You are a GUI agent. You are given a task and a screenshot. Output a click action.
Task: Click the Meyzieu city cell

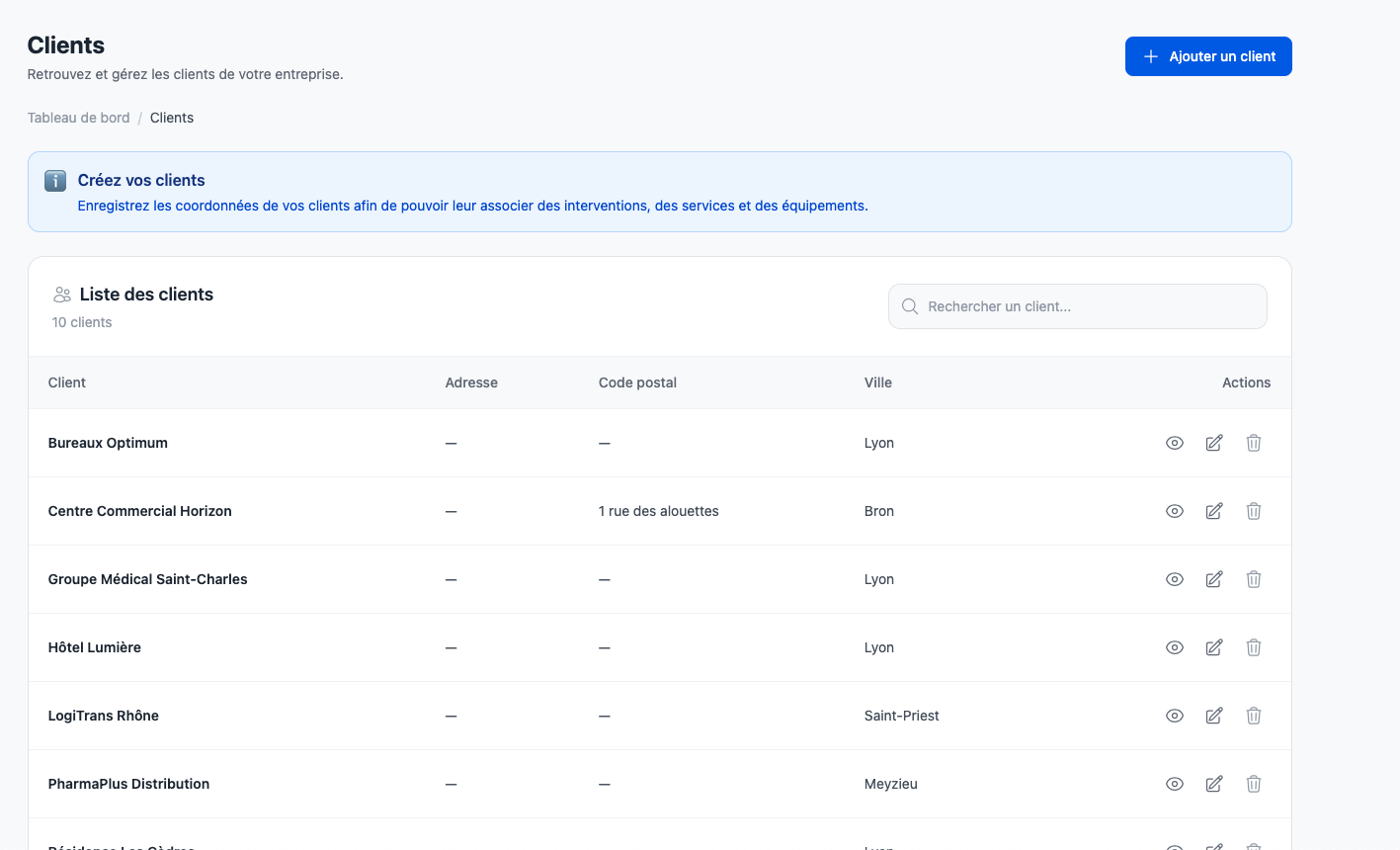(x=891, y=784)
